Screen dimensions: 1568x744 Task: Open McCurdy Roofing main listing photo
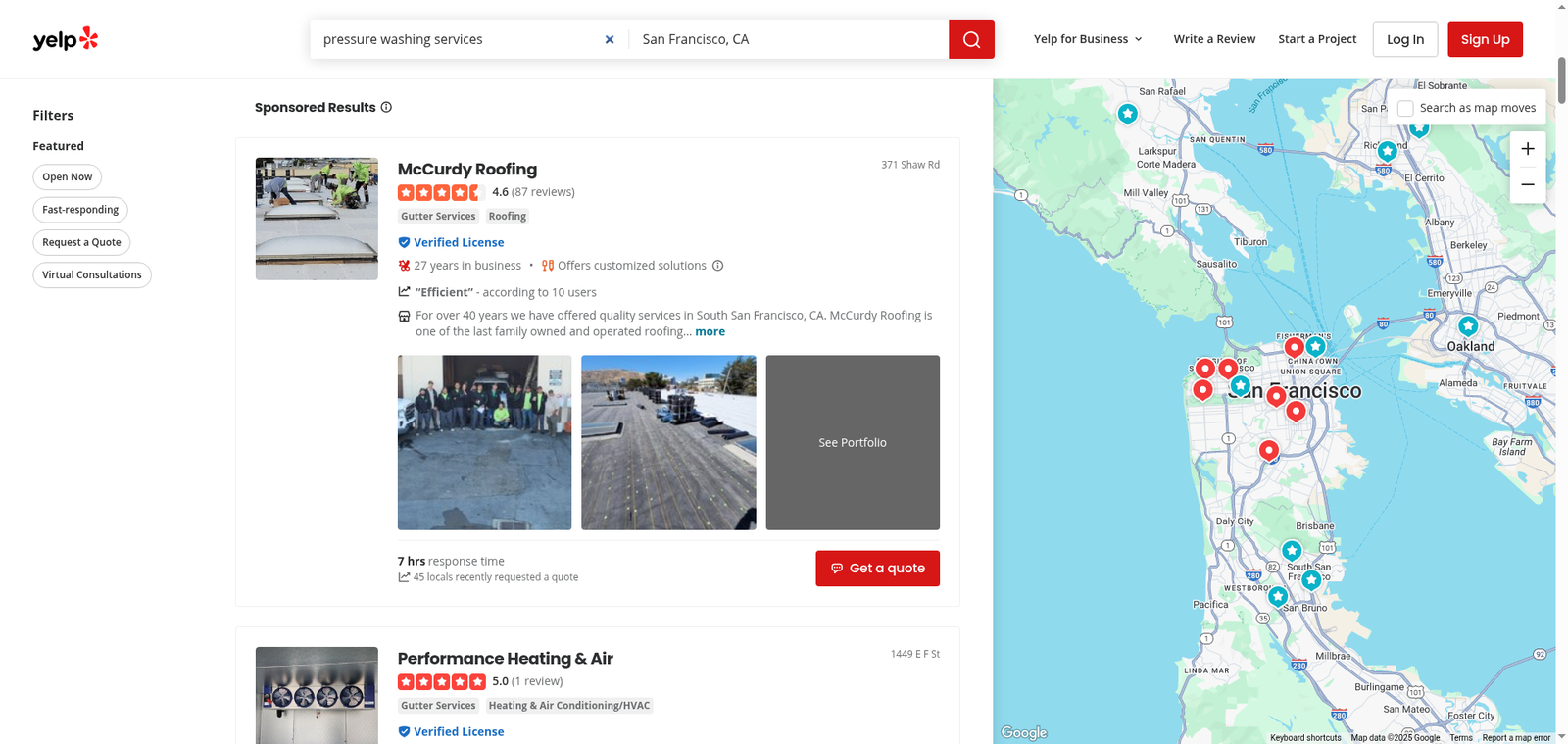317,219
